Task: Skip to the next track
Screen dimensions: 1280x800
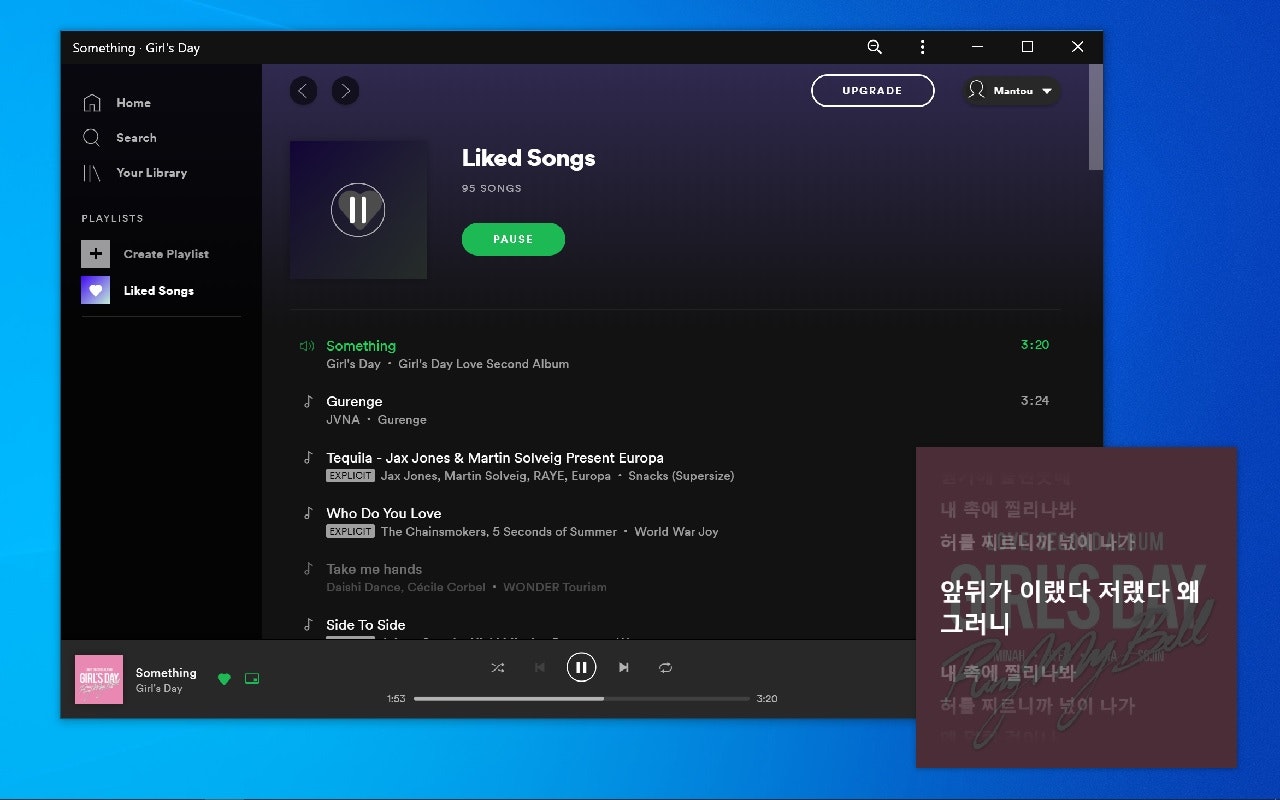Action: pos(624,667)
